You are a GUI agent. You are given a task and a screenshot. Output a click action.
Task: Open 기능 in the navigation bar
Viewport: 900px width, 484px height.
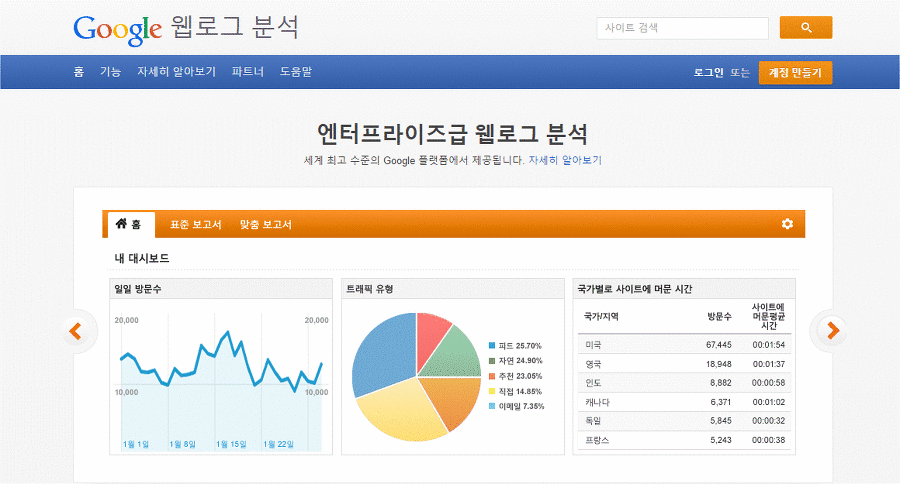110,72
